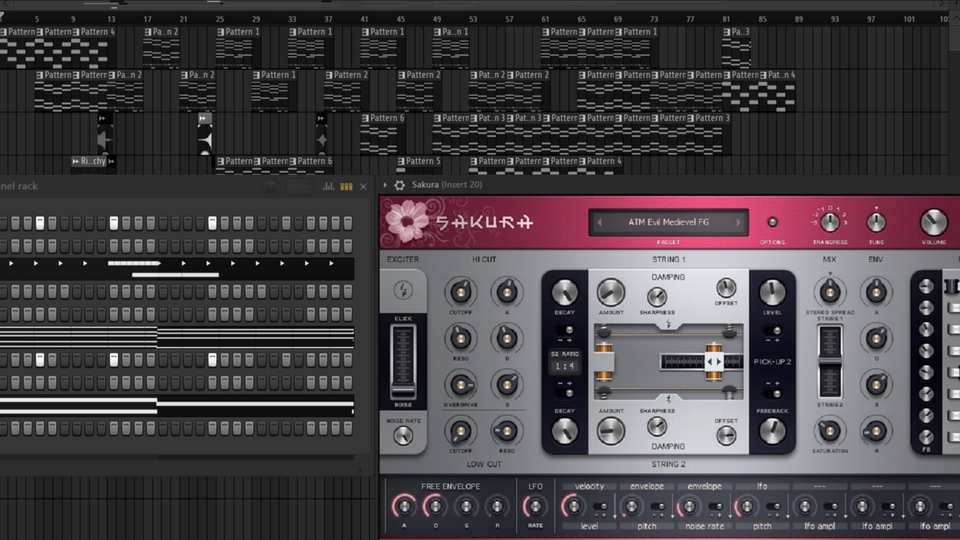Click the pick-up Level knob
This screenshot has height=540, width=960.
(772, 293)
